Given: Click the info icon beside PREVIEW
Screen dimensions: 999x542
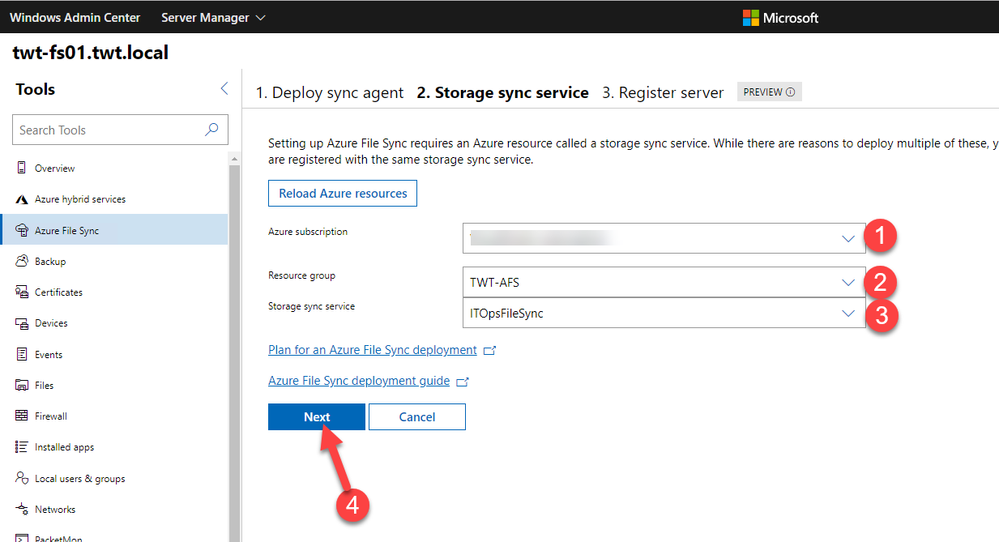Looking at the screenshot, I should (x=790, y=92).
